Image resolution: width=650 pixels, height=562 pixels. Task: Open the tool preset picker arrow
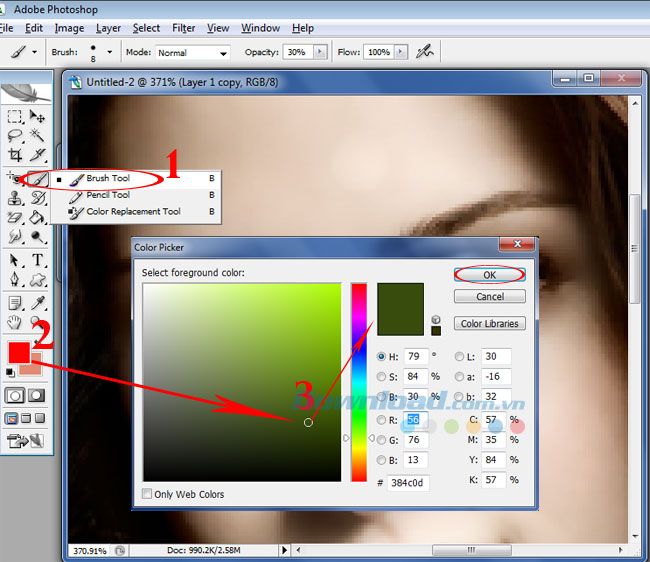pos(34,52)
